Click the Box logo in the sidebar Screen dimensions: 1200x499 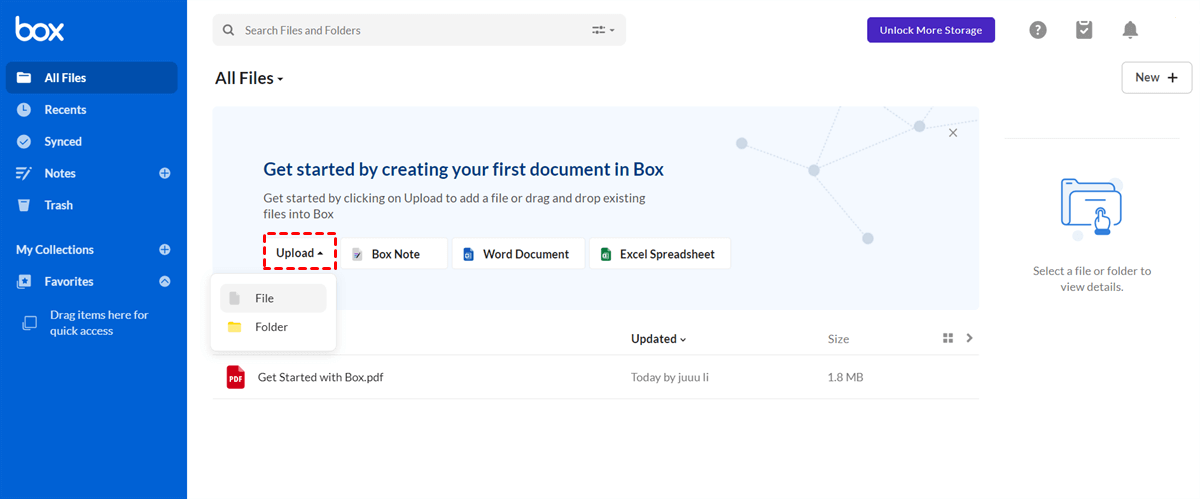[40, 29]
